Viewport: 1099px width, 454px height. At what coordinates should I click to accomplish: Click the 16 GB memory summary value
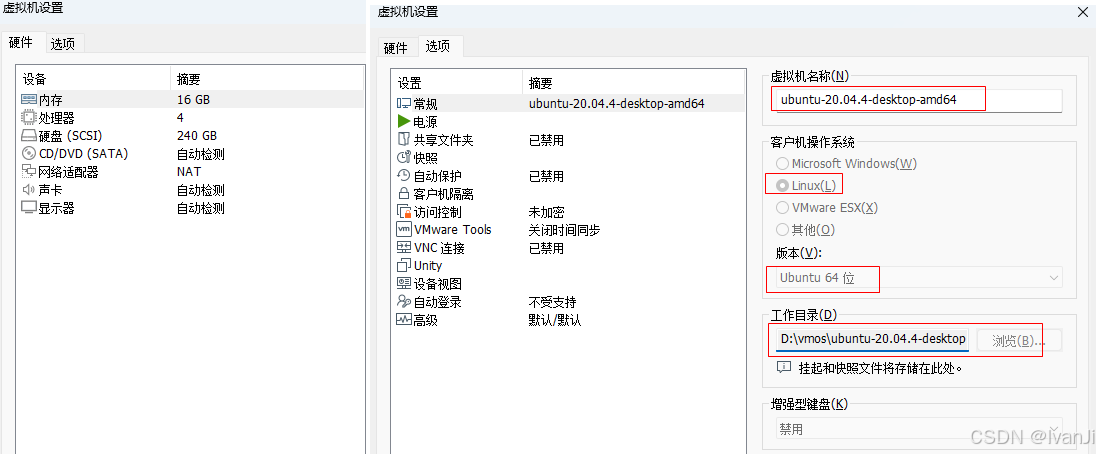(193, 99)
